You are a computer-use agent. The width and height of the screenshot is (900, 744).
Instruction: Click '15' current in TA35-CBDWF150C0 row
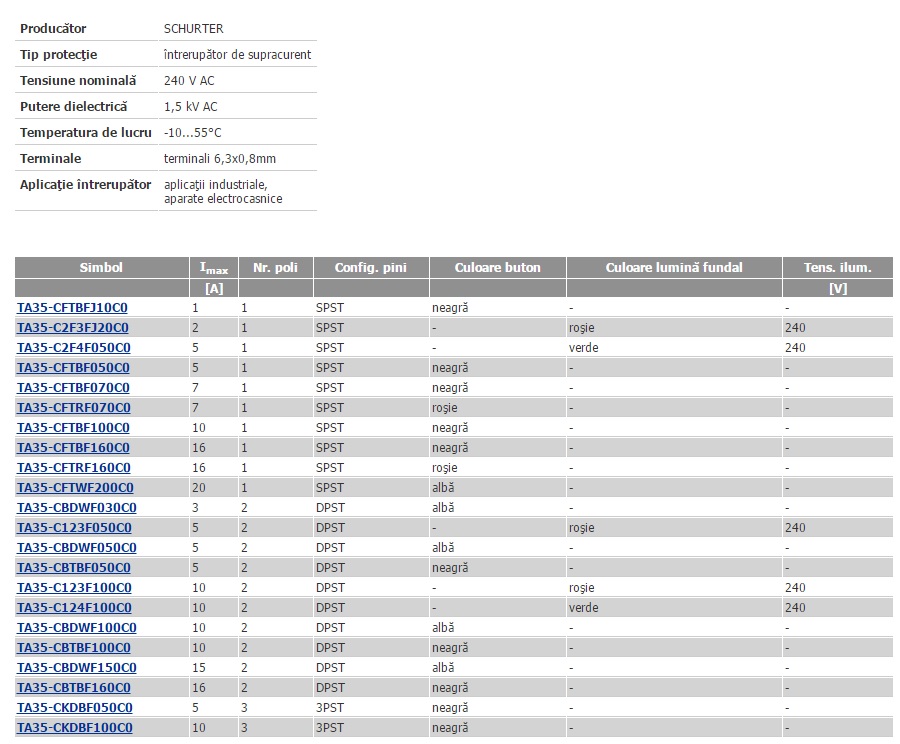point(199,668)
